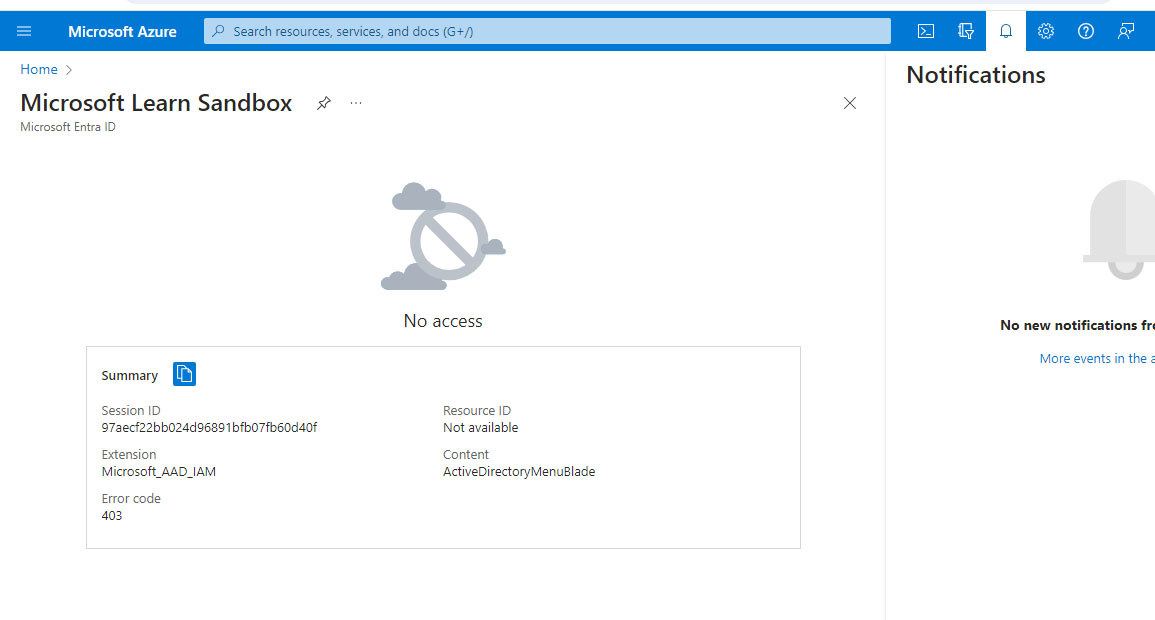
Task: Pin Microsoft Learn Sandbox blade
Action: pos(323,103)
